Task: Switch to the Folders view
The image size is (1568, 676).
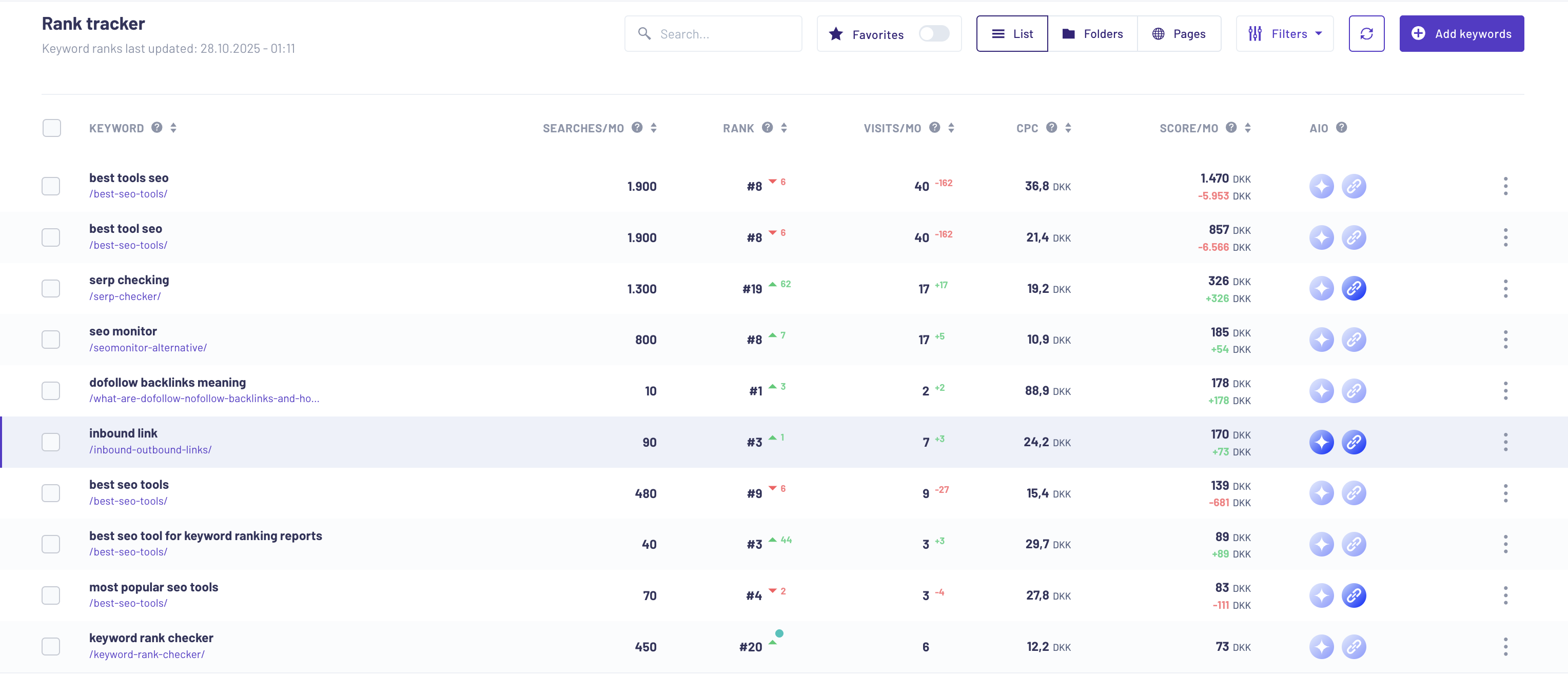Action: click(1093, 33)
